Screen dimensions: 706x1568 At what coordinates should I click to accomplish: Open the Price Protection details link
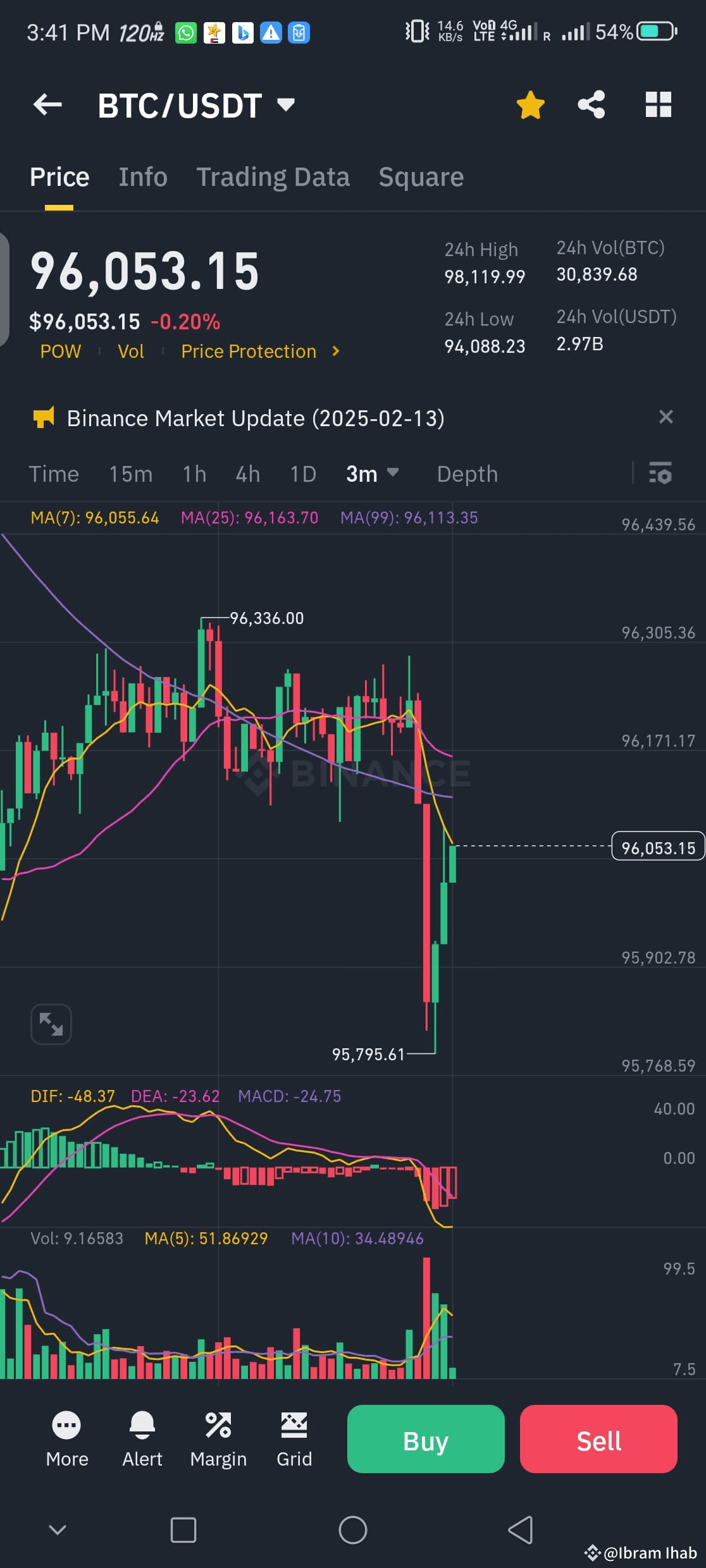pos(249,351)
